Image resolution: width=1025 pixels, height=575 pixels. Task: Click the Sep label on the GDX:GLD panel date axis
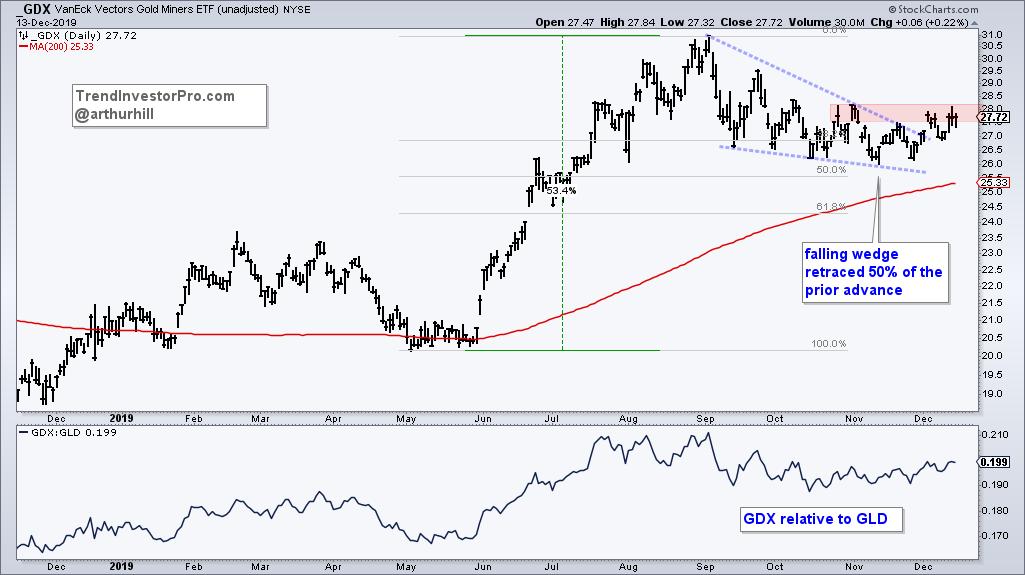coord(705,567)
